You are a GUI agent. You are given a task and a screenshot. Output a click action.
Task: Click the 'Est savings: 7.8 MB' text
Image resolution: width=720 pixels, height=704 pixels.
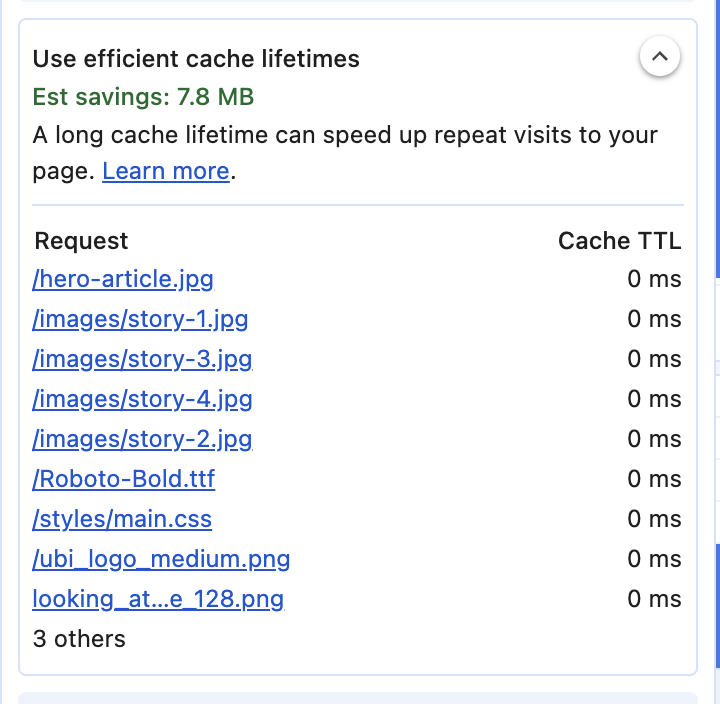(x=143, y=97)
